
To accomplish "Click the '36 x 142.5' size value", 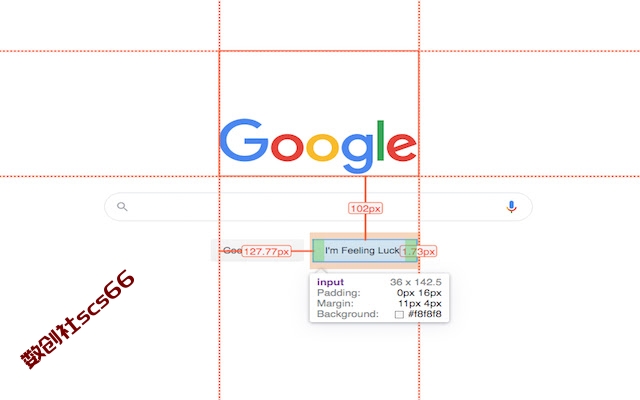I will pos(416,282).
